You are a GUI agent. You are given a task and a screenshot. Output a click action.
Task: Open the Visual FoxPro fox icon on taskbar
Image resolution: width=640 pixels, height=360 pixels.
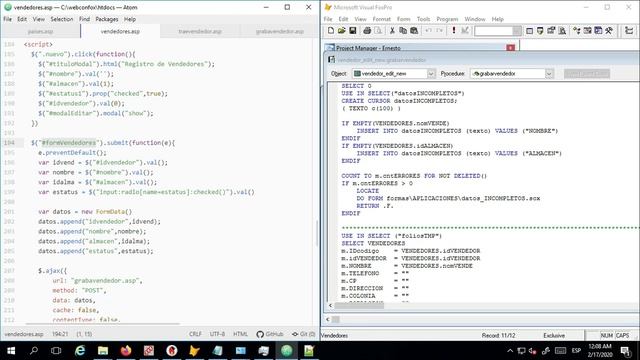(194, 351)
